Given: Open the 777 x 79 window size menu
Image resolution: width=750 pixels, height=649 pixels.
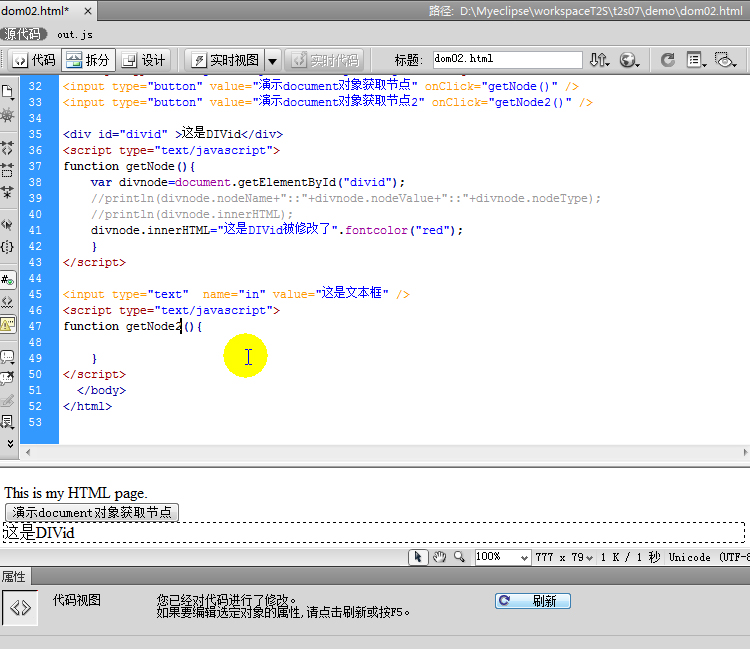Looking at the screenshot, I should (564, 557).
